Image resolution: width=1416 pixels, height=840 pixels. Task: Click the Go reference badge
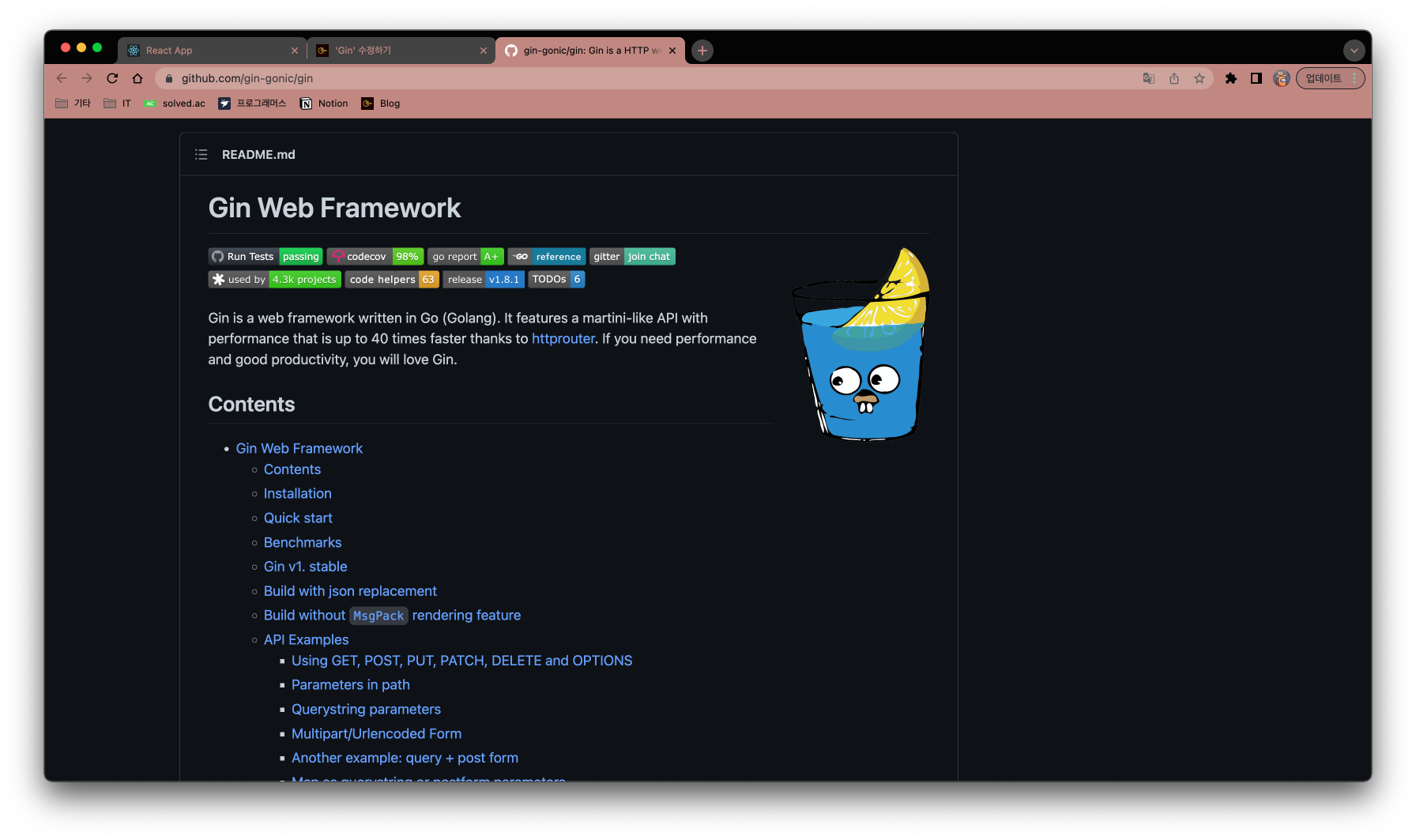[547, 257]
